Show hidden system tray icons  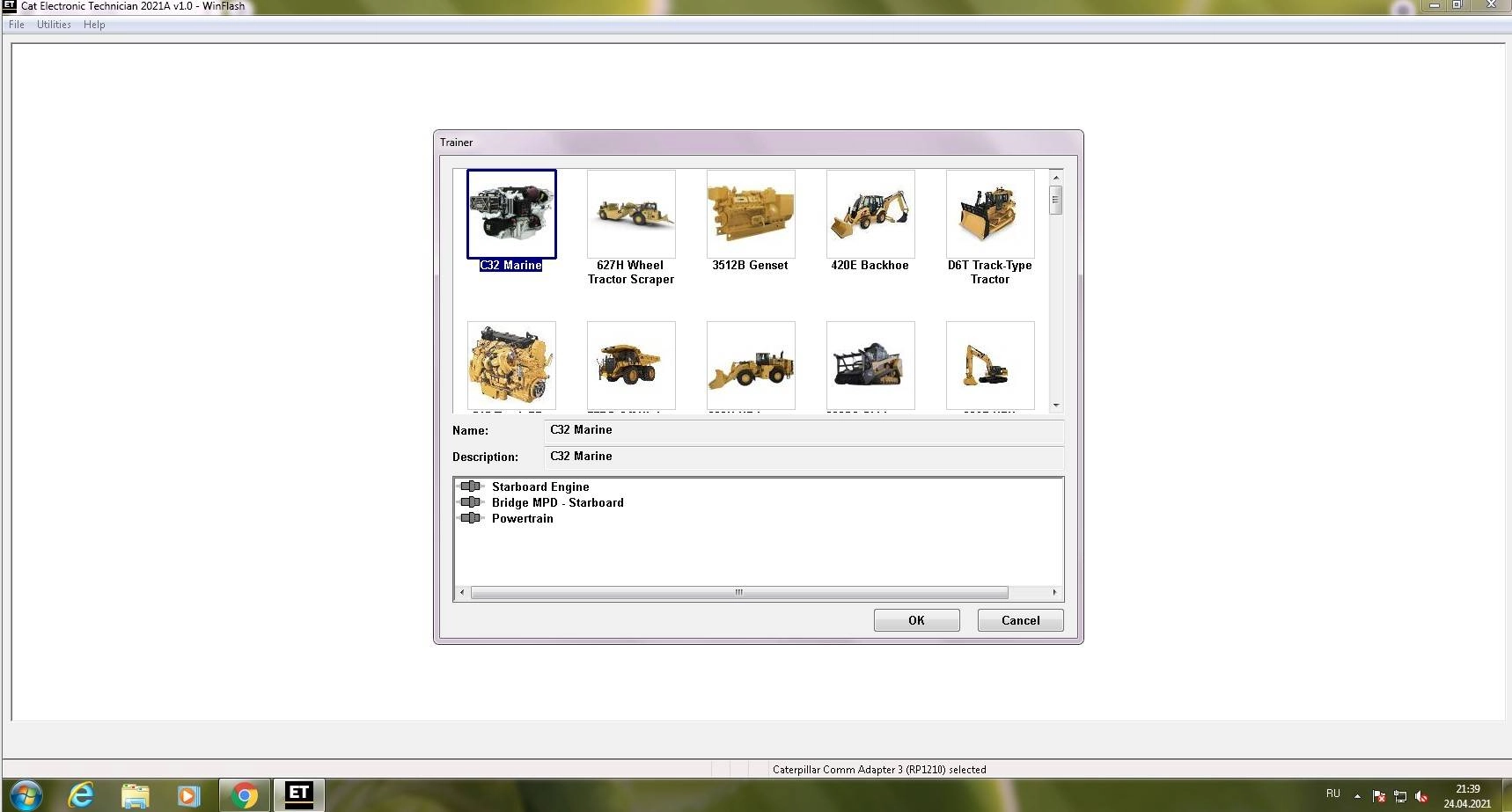1357,795
